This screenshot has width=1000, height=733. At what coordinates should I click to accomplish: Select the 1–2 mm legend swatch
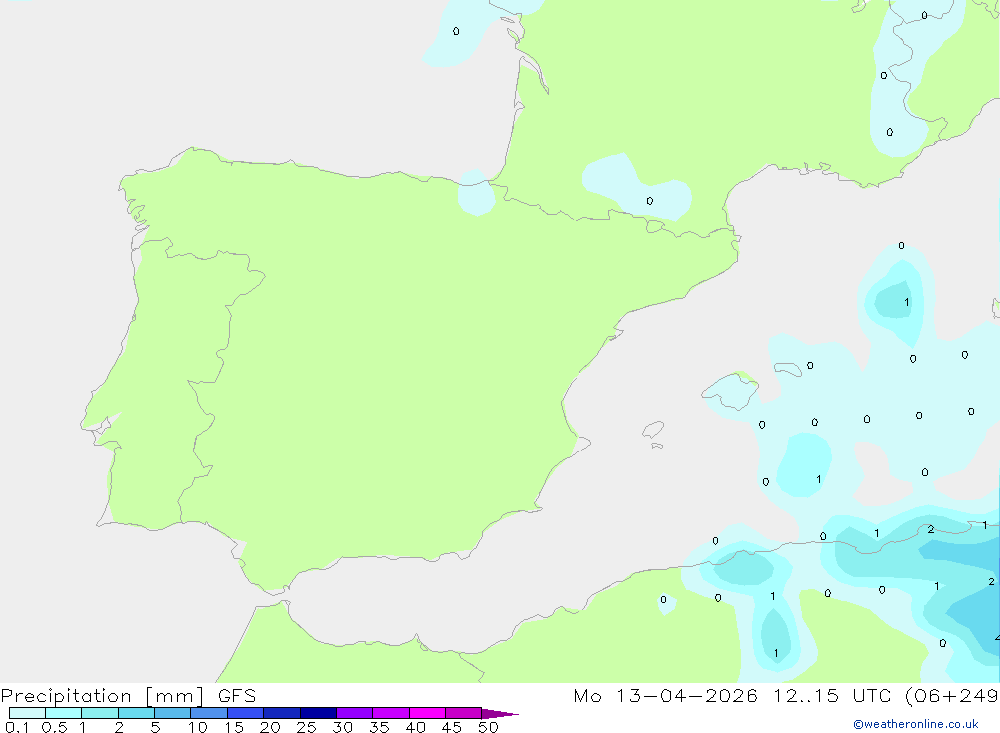[99, 713]
